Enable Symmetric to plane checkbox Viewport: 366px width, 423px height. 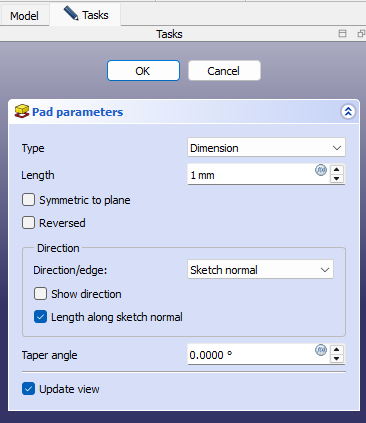(x=28, y=200)
